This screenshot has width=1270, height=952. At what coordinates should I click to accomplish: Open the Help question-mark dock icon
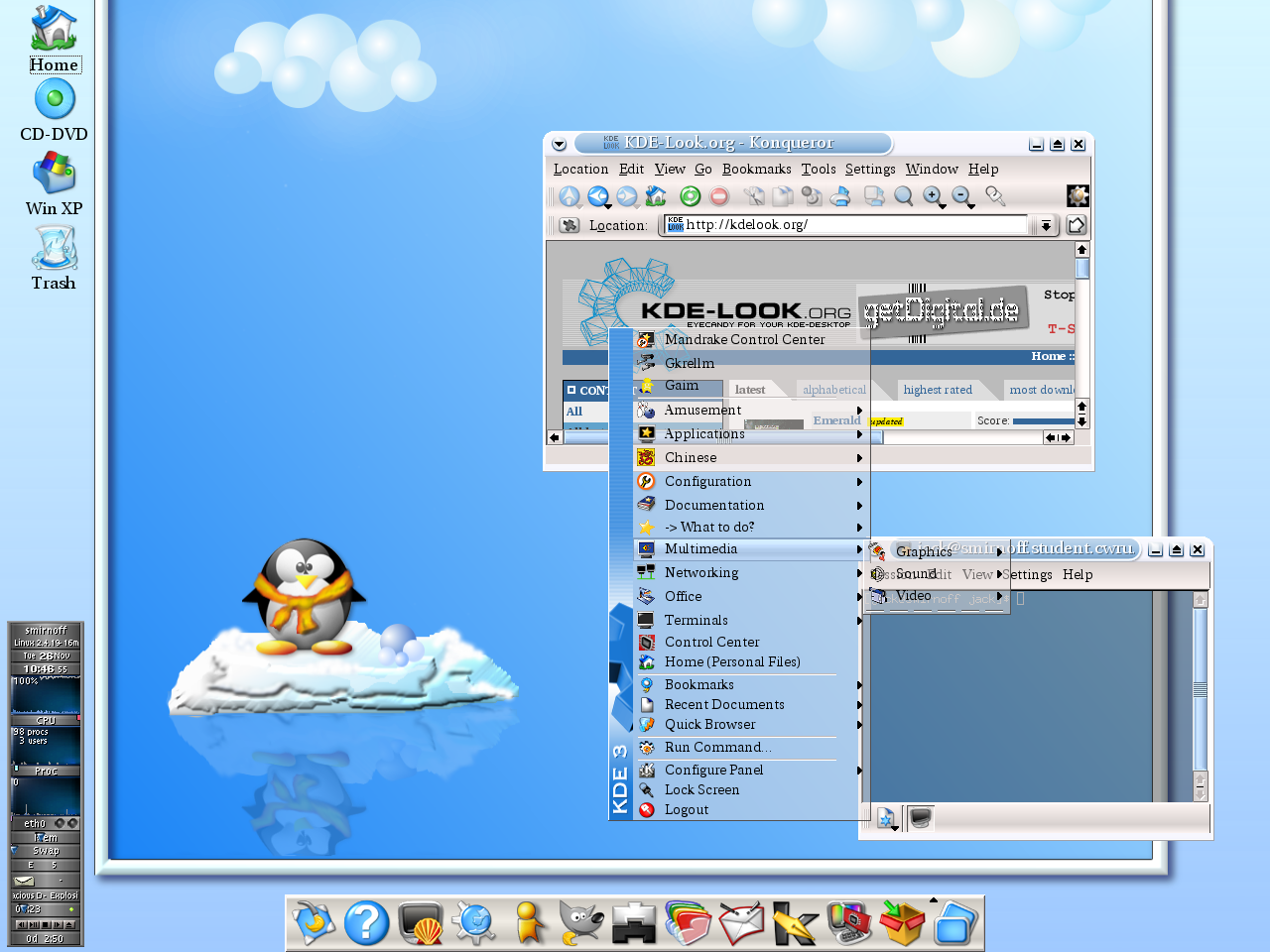point(366,923)
